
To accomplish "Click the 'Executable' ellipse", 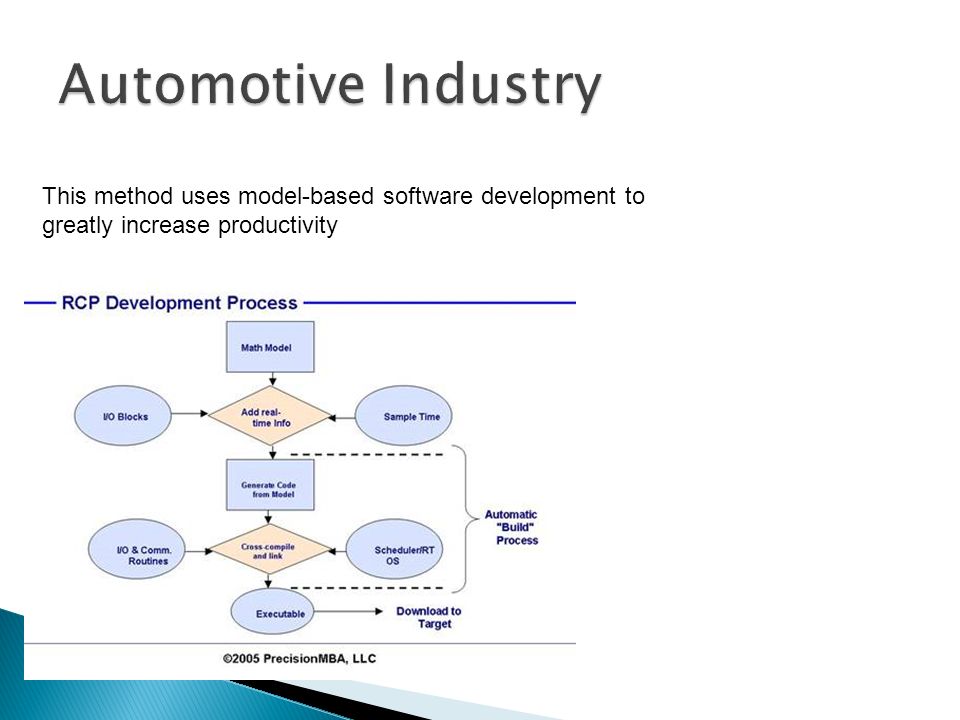I will point(272,612).
